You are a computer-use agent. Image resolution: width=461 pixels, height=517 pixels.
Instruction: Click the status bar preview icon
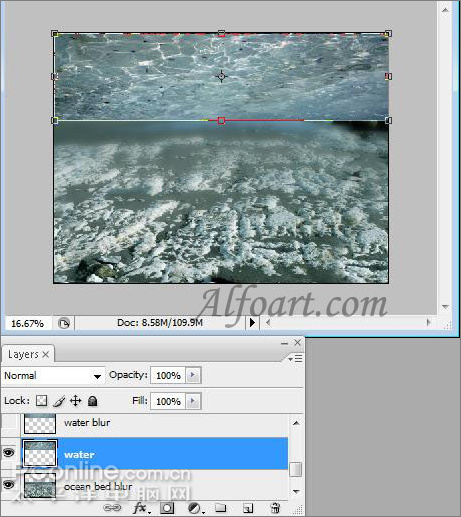tap(64, 323)
